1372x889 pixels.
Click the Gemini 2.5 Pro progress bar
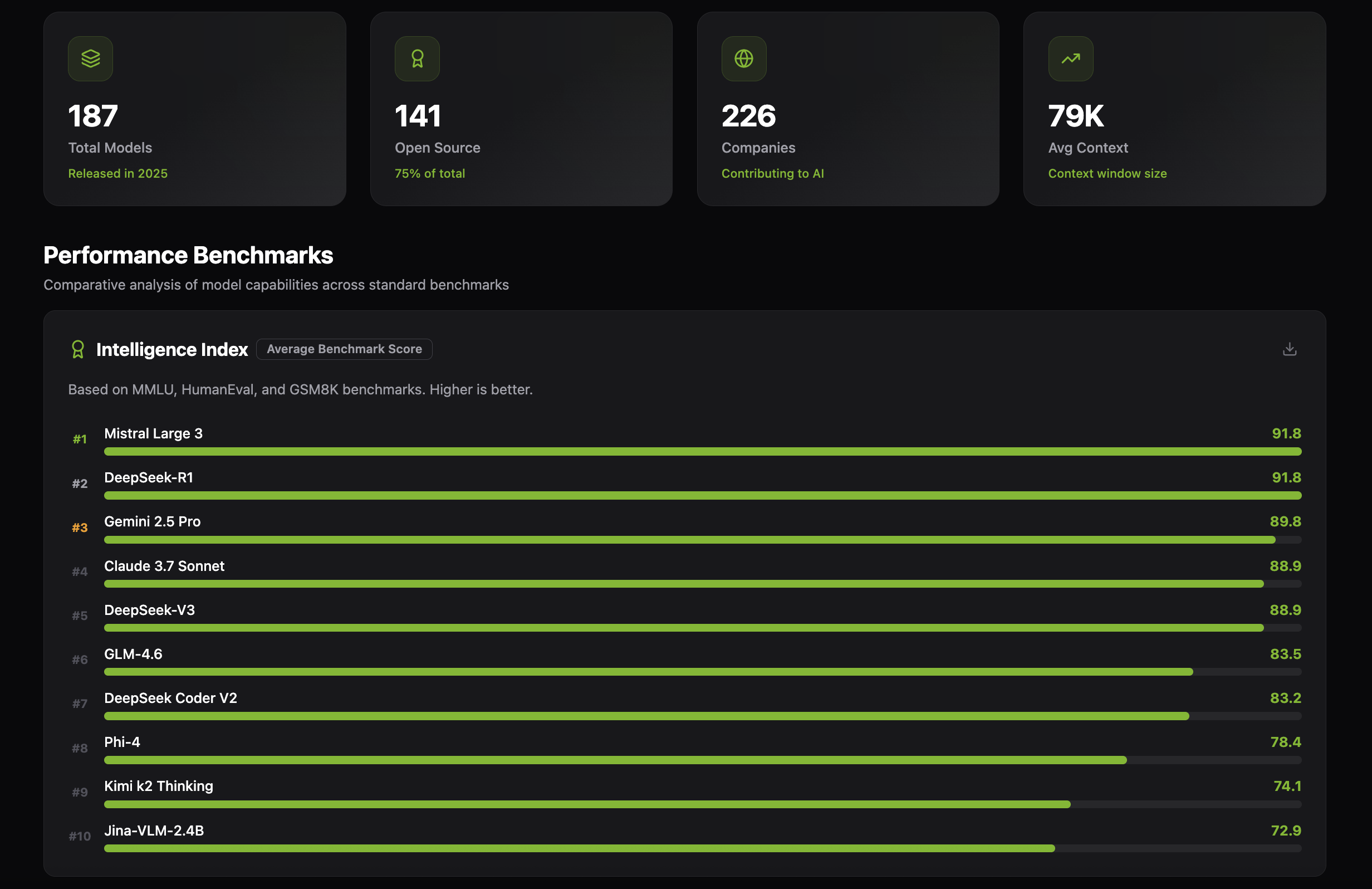(x=689, y=540)
